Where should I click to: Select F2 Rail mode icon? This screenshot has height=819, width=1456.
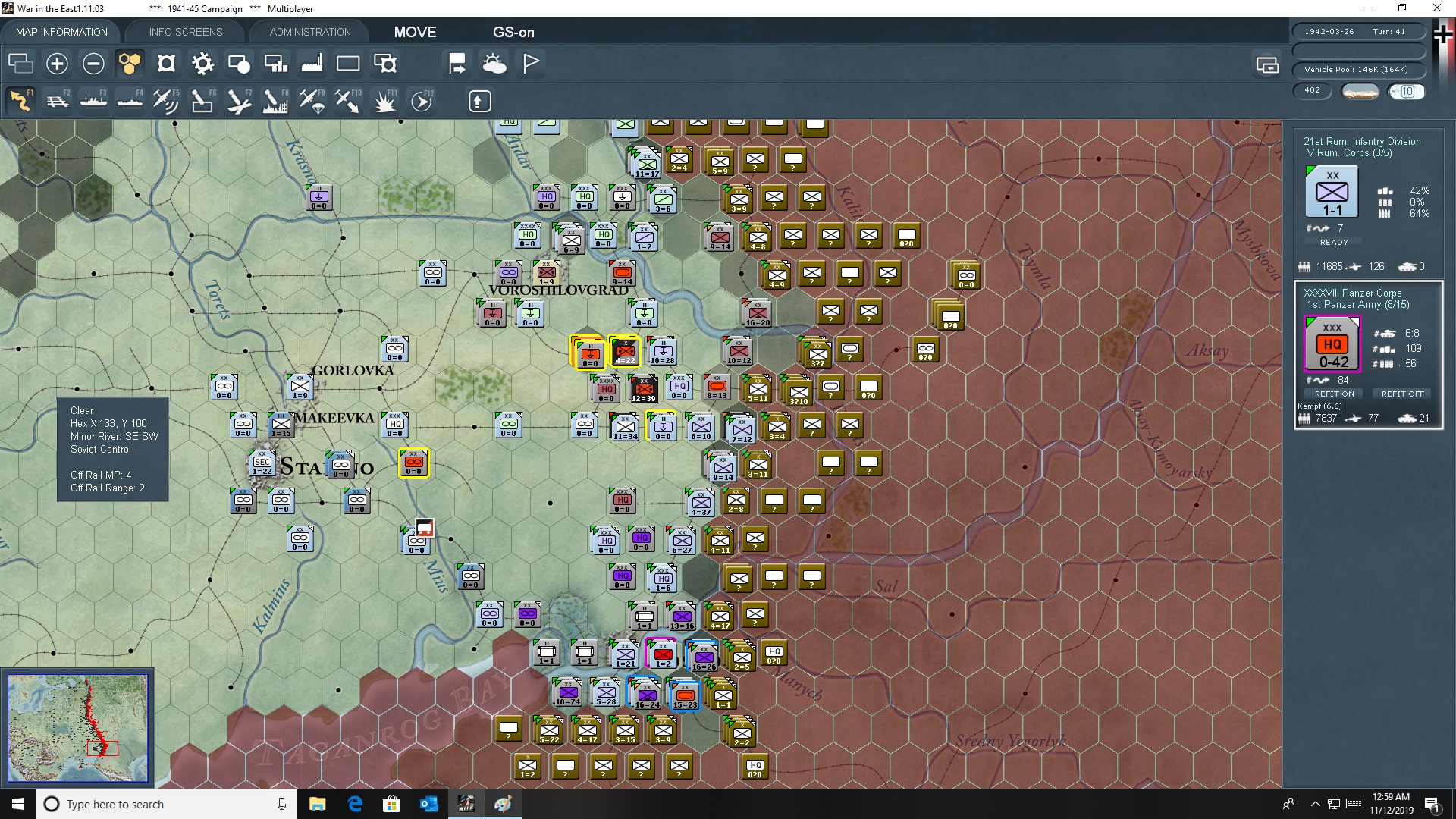click(58, 101)
